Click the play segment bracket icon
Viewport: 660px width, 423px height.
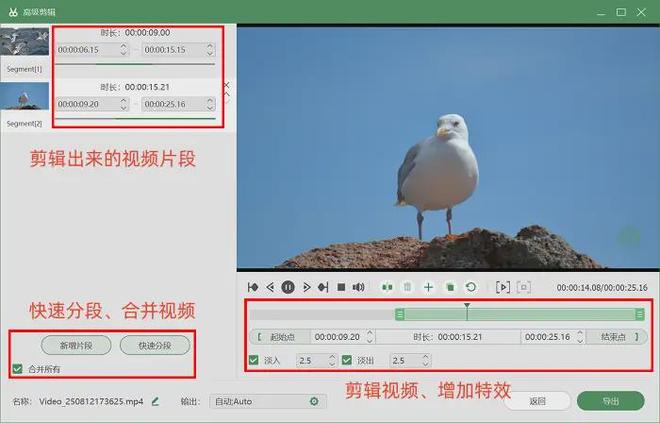[503, 287]
